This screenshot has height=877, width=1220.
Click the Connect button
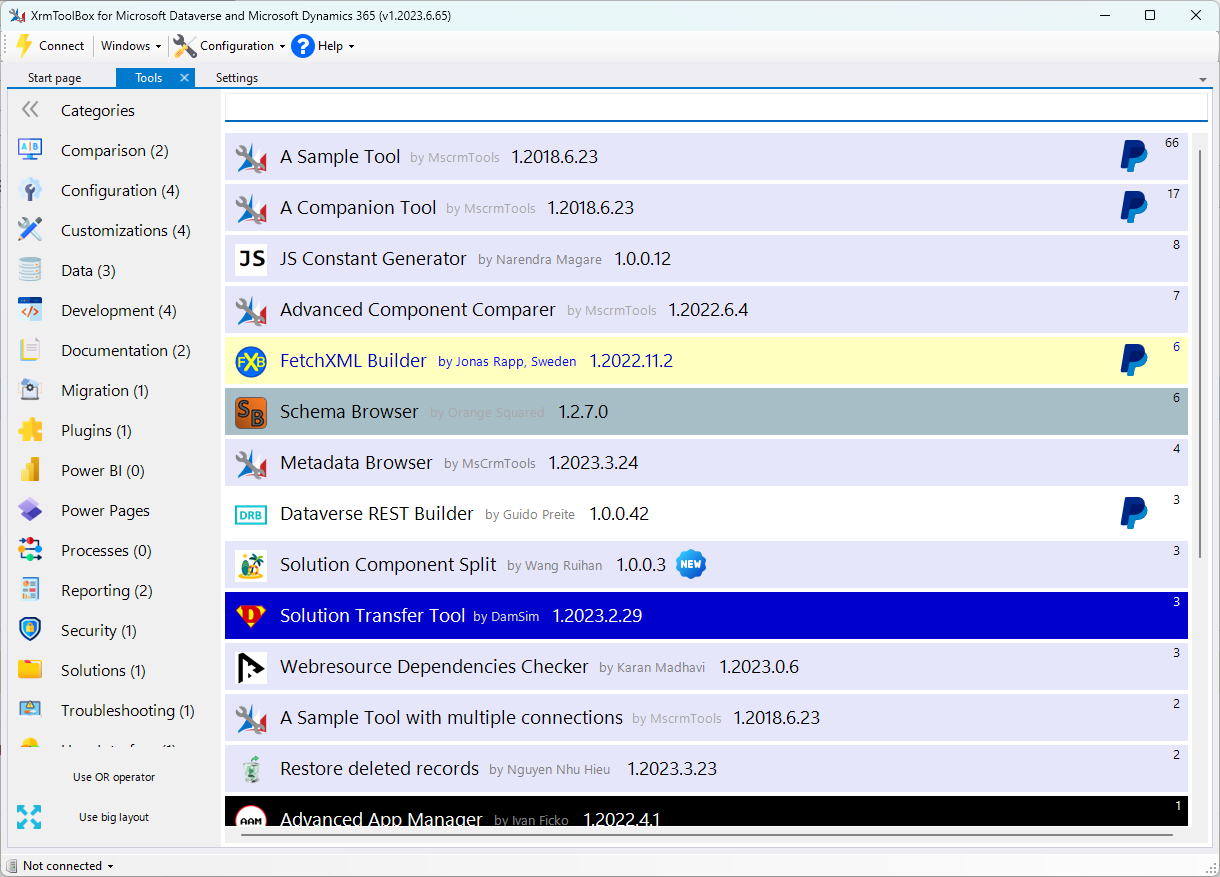[50, 46]
